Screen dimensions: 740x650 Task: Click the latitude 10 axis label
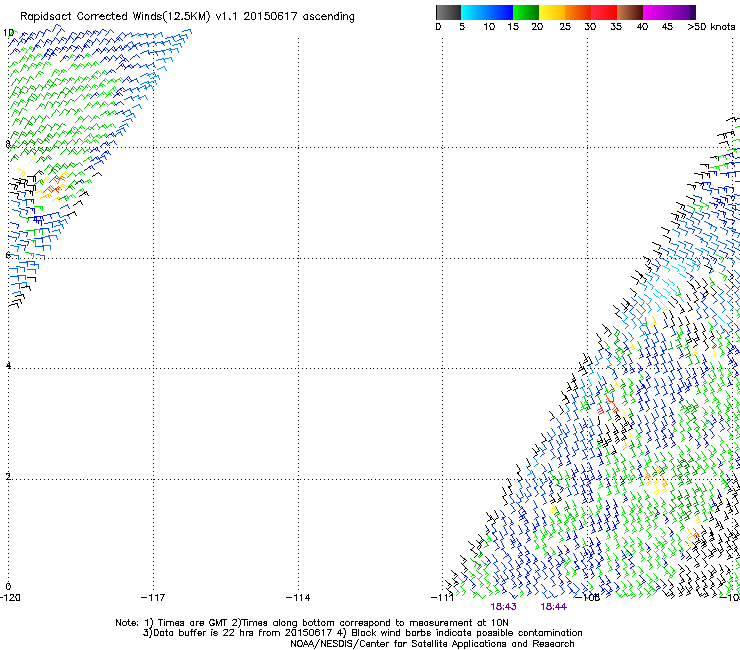(x=8, y=33)
